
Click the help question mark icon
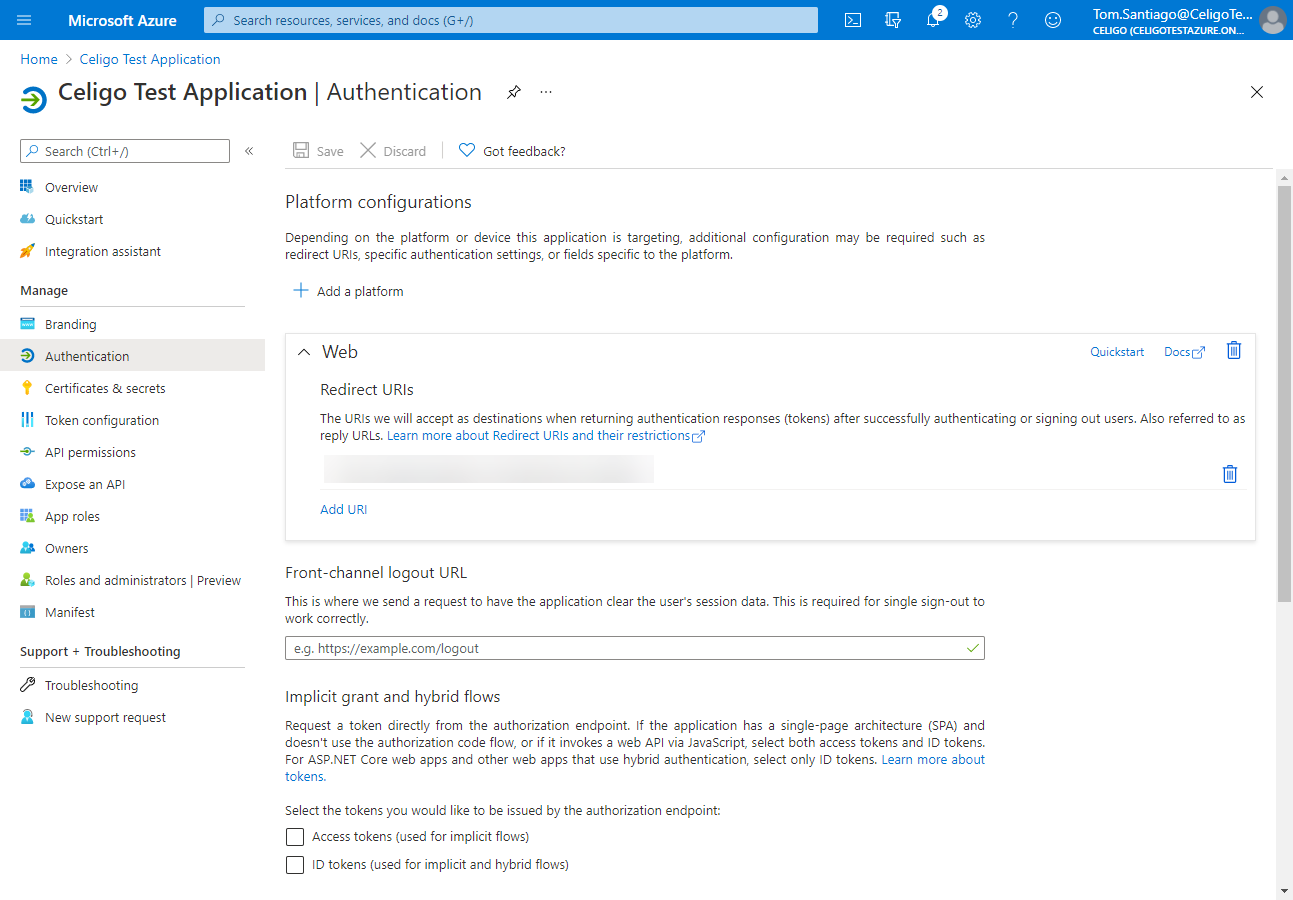click(1013, 20)
